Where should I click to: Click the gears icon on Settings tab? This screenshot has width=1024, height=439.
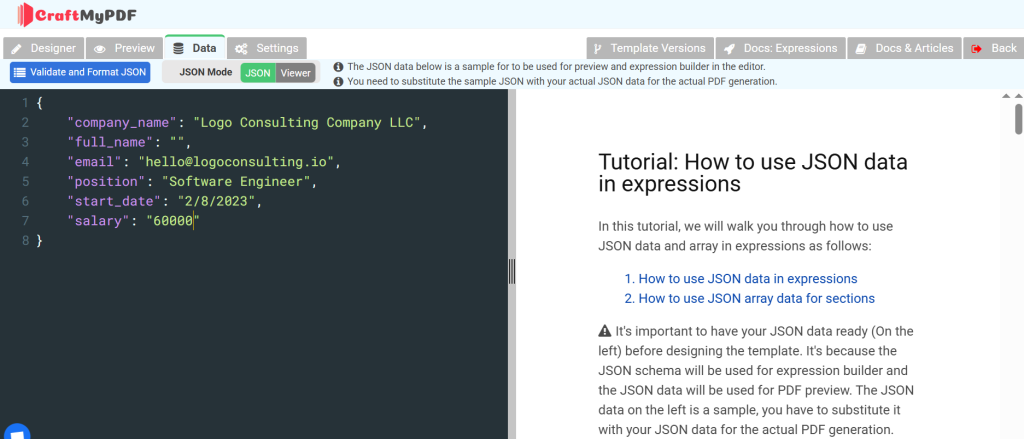pyautogui.click(x=241, y=48)
